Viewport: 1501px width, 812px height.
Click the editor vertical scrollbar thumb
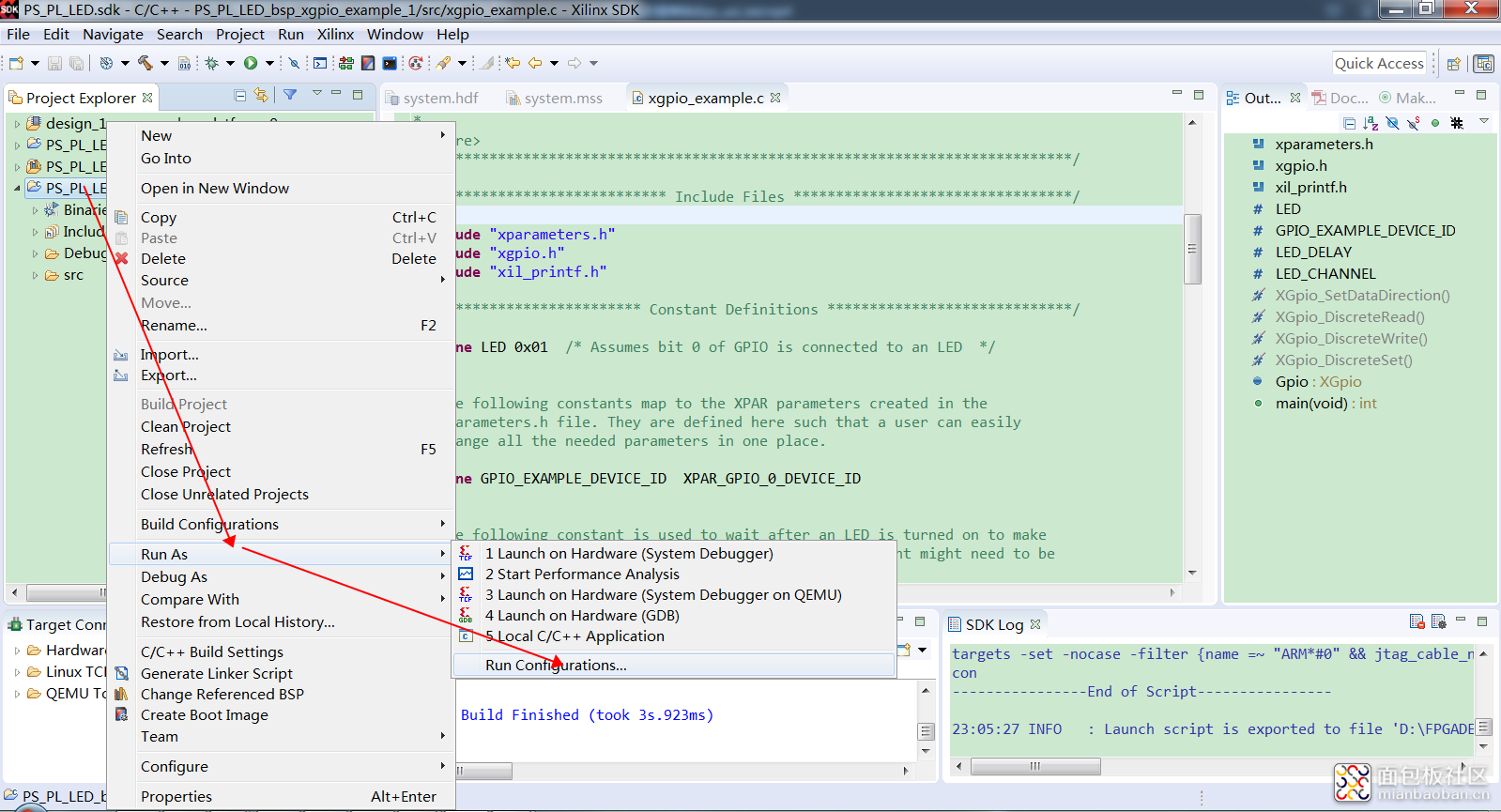click(1192, 249)
